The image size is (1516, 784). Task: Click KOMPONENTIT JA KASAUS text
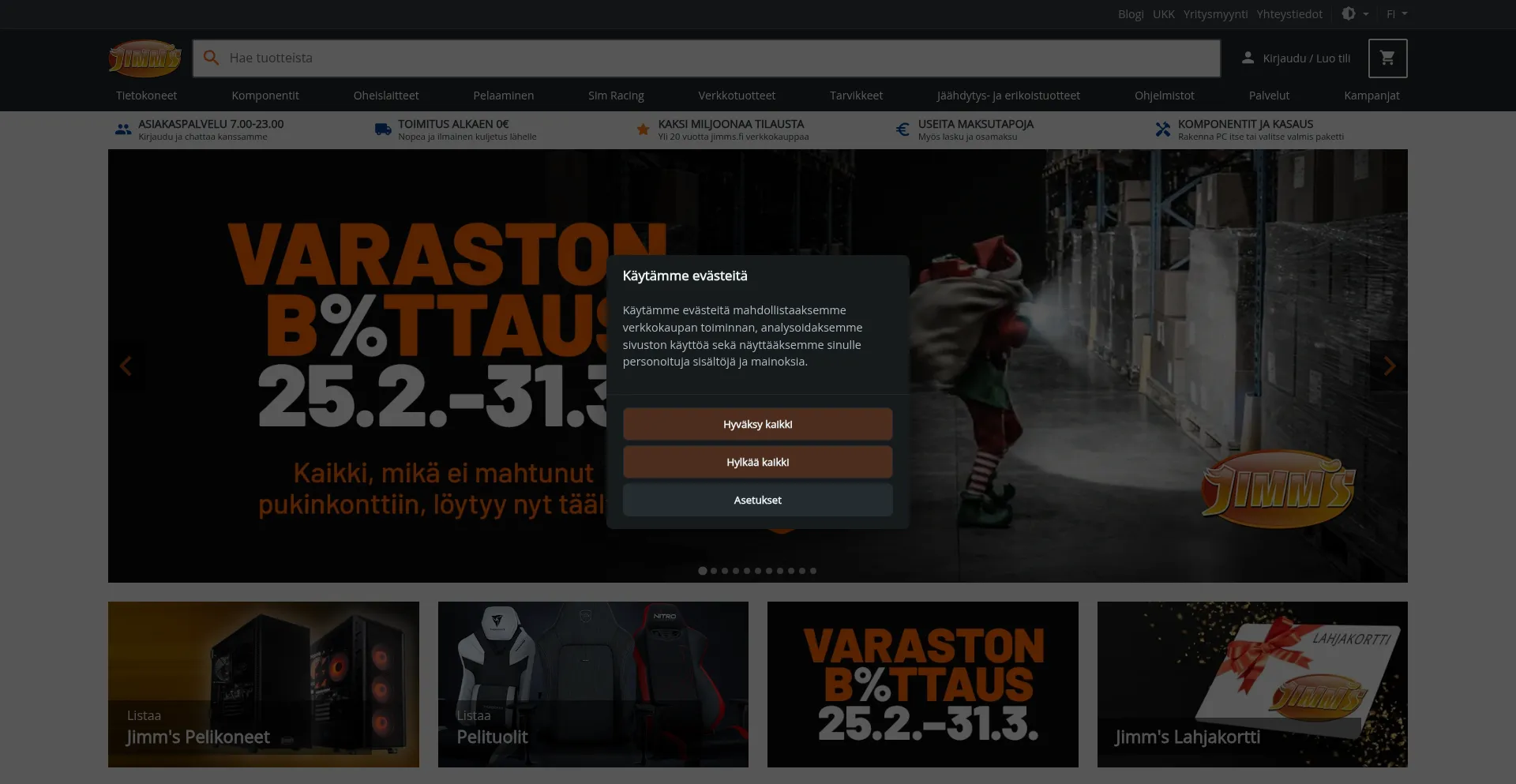(1246, 124)
